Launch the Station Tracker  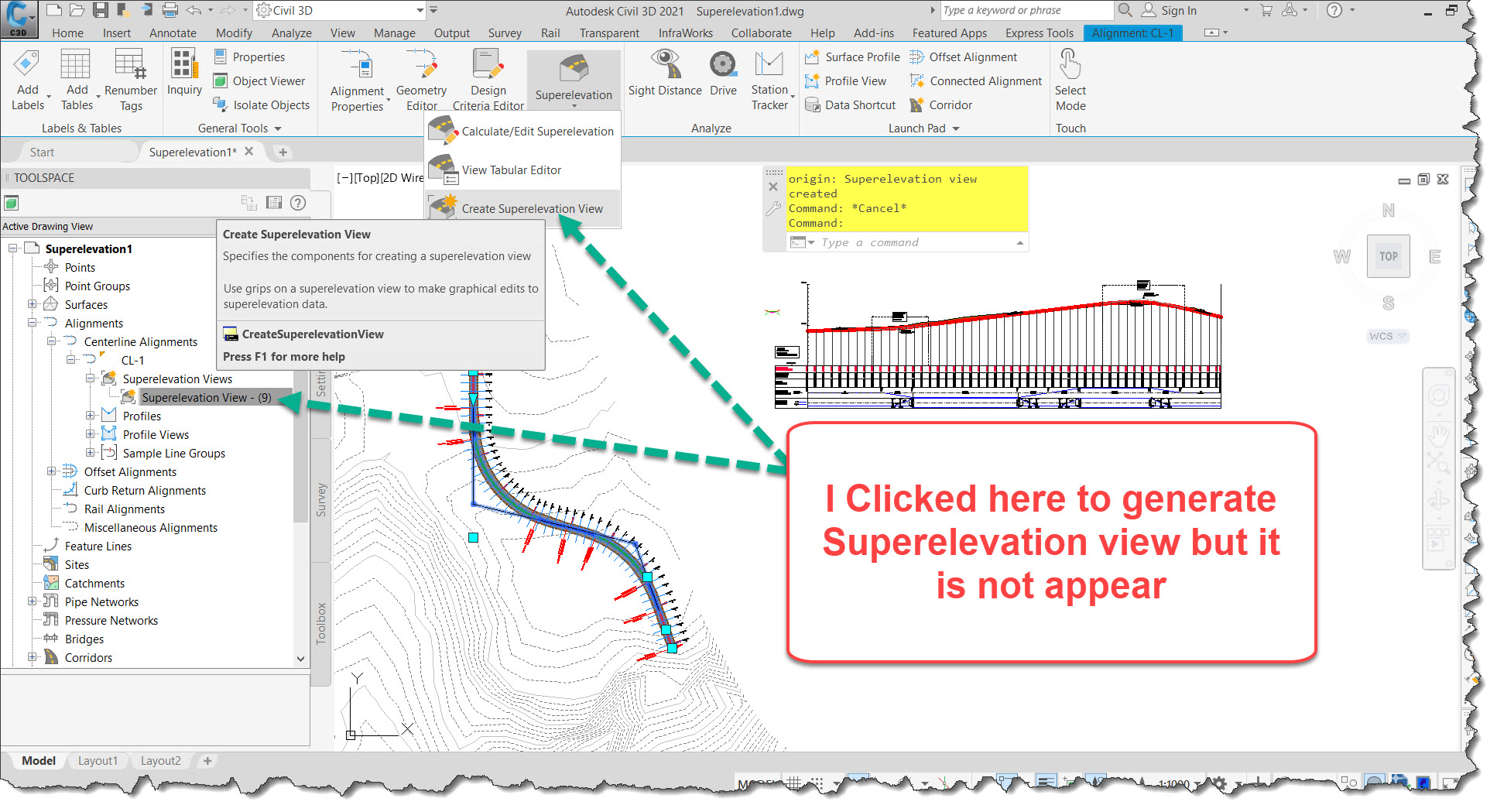769,80
